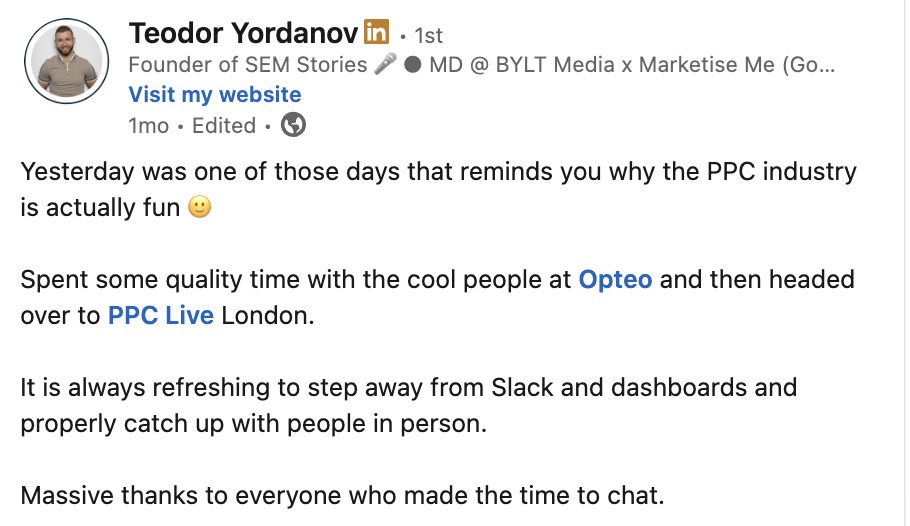Click the microphone emoji in the headline

tap(385, 66)
